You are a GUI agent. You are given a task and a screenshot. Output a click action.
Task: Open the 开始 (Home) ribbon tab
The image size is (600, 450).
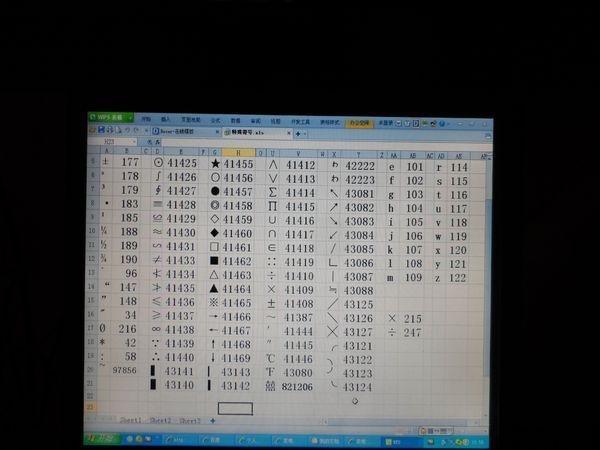click(146, 119)
